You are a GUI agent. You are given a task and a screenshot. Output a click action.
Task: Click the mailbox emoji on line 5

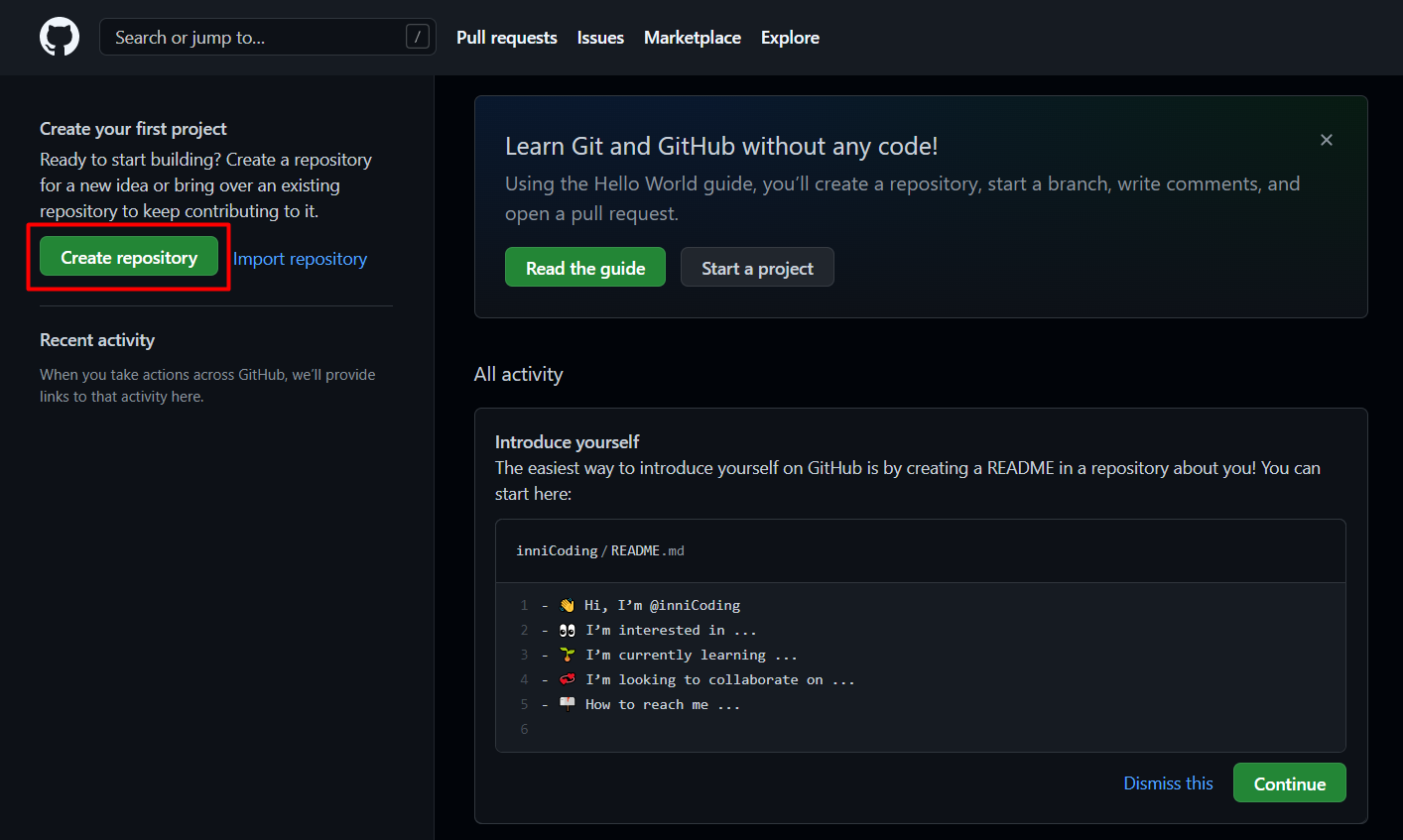pyautogui.click(x=567, y=704)
